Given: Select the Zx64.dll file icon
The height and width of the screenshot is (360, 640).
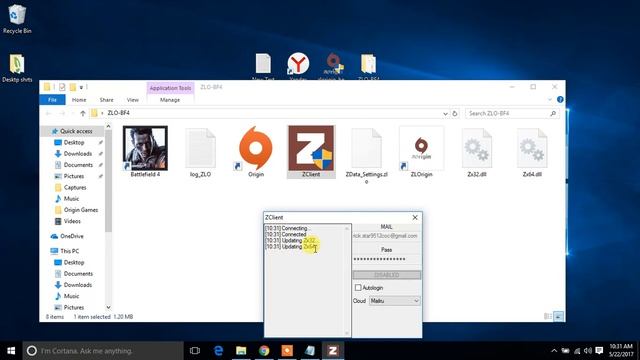Looking at the screenshot, I should [x=532, y=148].
